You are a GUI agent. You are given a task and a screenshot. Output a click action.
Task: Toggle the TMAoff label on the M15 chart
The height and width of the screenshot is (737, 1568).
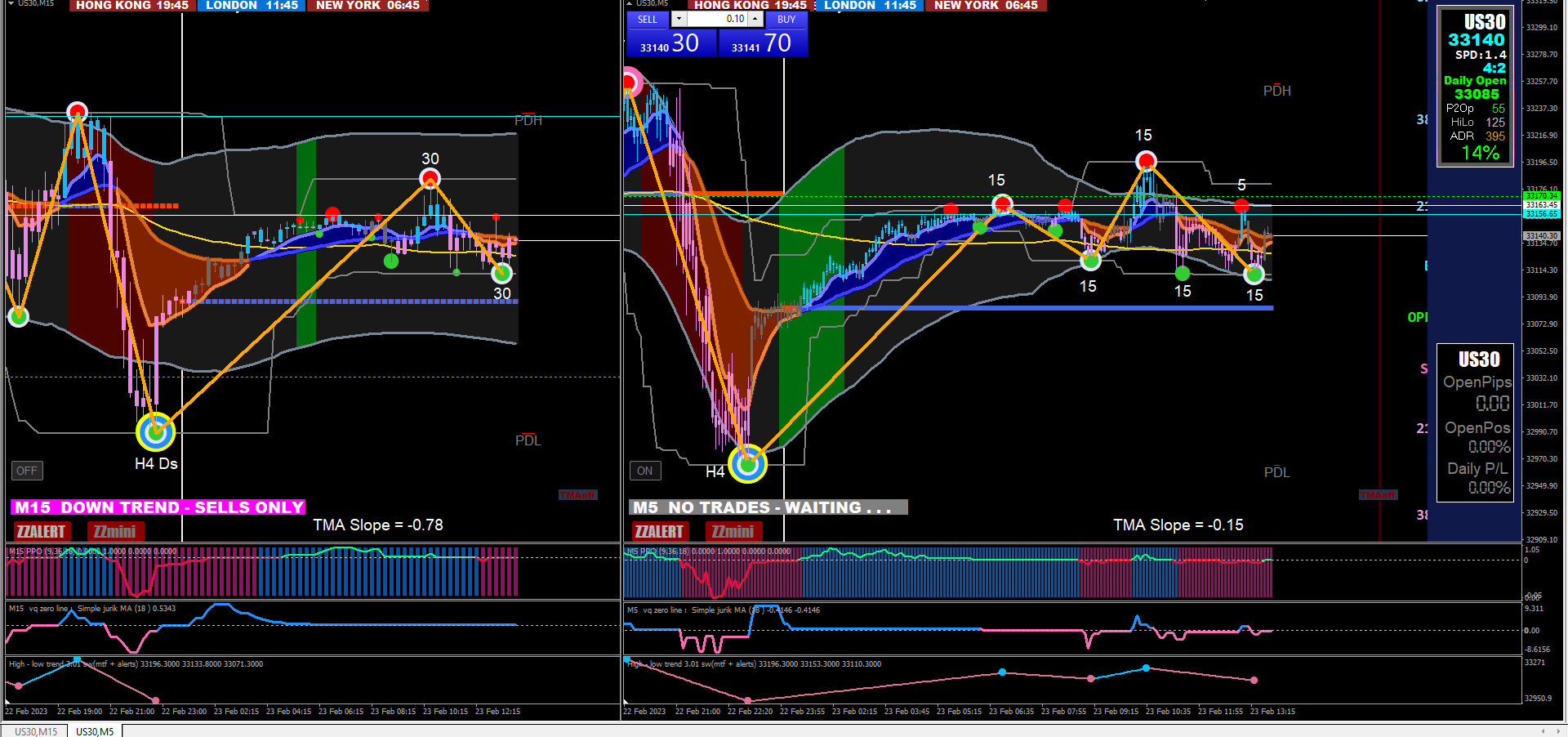click(578, 495)
